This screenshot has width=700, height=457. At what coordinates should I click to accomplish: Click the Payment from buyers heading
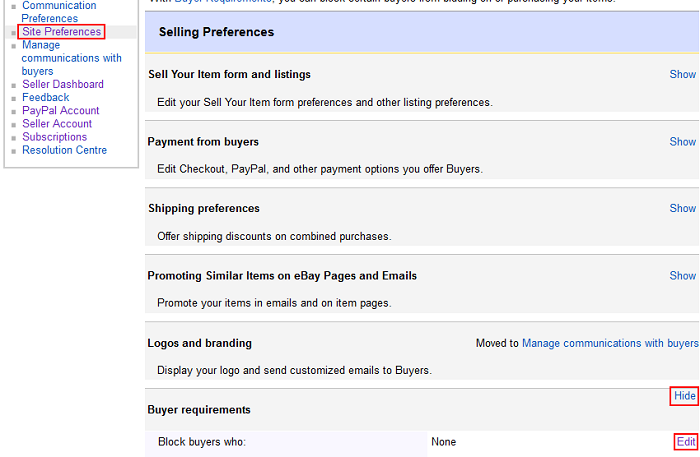(x=203, y=142)
